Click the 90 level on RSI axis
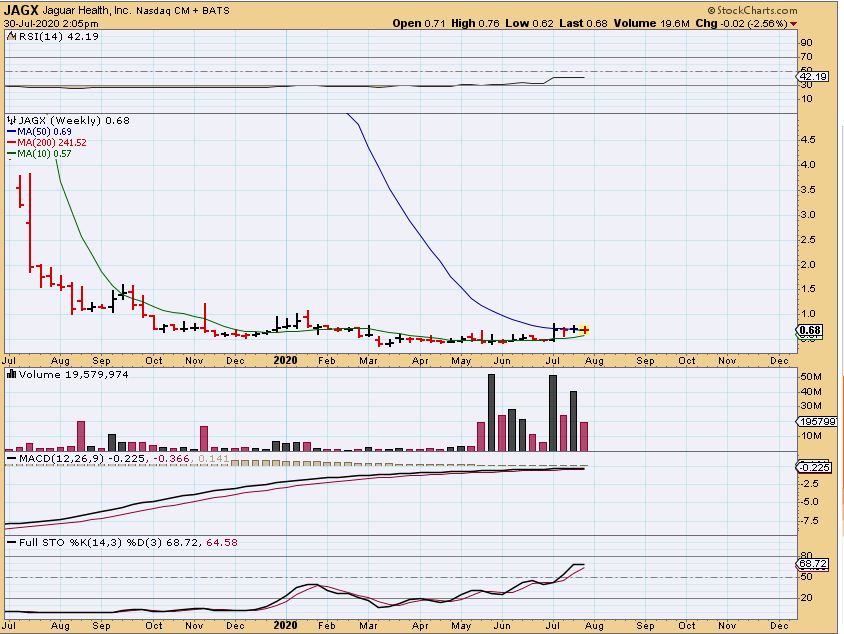Screen dimensions: 844x634 [806, 43]
